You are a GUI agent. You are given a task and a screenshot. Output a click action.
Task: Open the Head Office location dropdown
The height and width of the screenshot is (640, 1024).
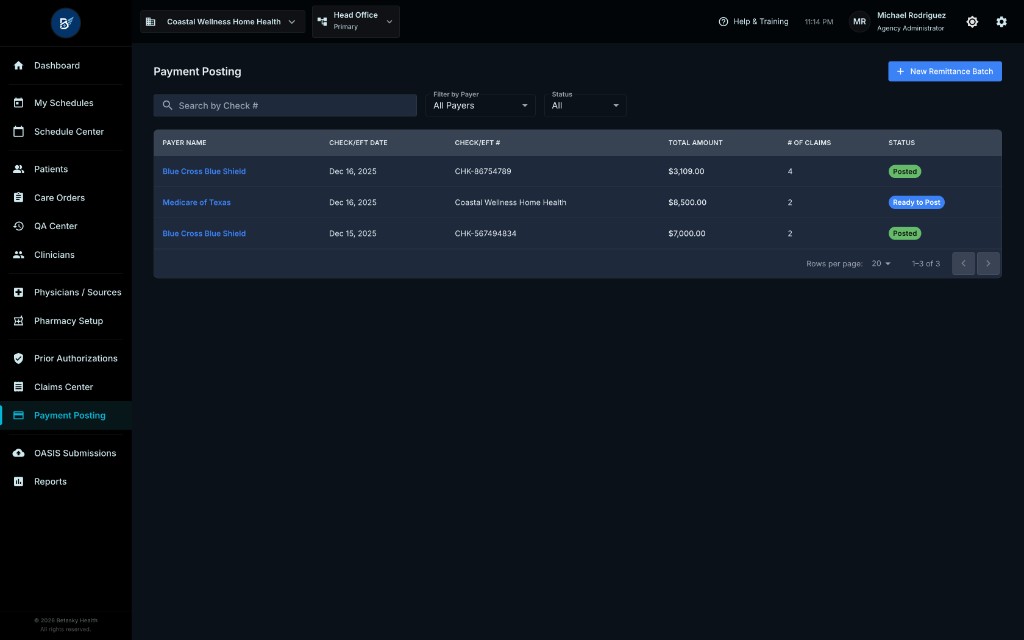[x=356, y=21]
